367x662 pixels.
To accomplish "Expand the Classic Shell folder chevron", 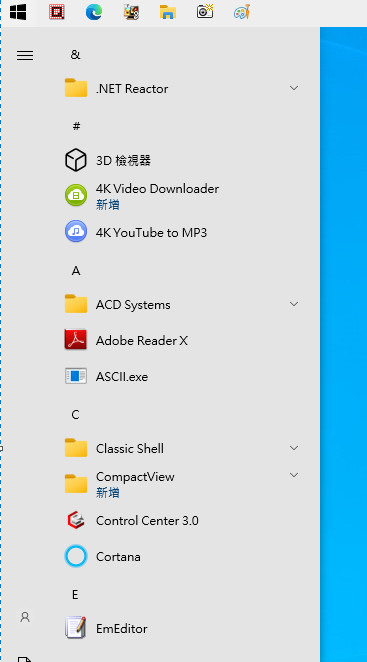I will [294, 448].
